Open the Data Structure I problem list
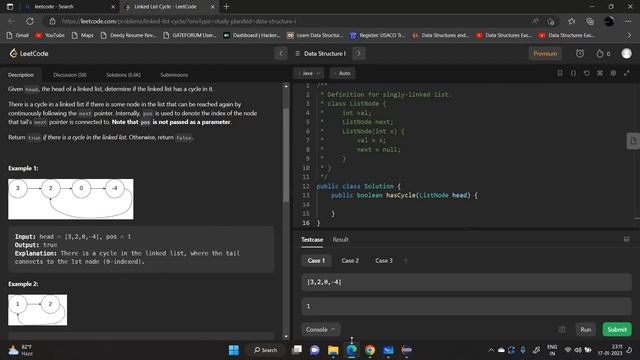 (320, 53)
